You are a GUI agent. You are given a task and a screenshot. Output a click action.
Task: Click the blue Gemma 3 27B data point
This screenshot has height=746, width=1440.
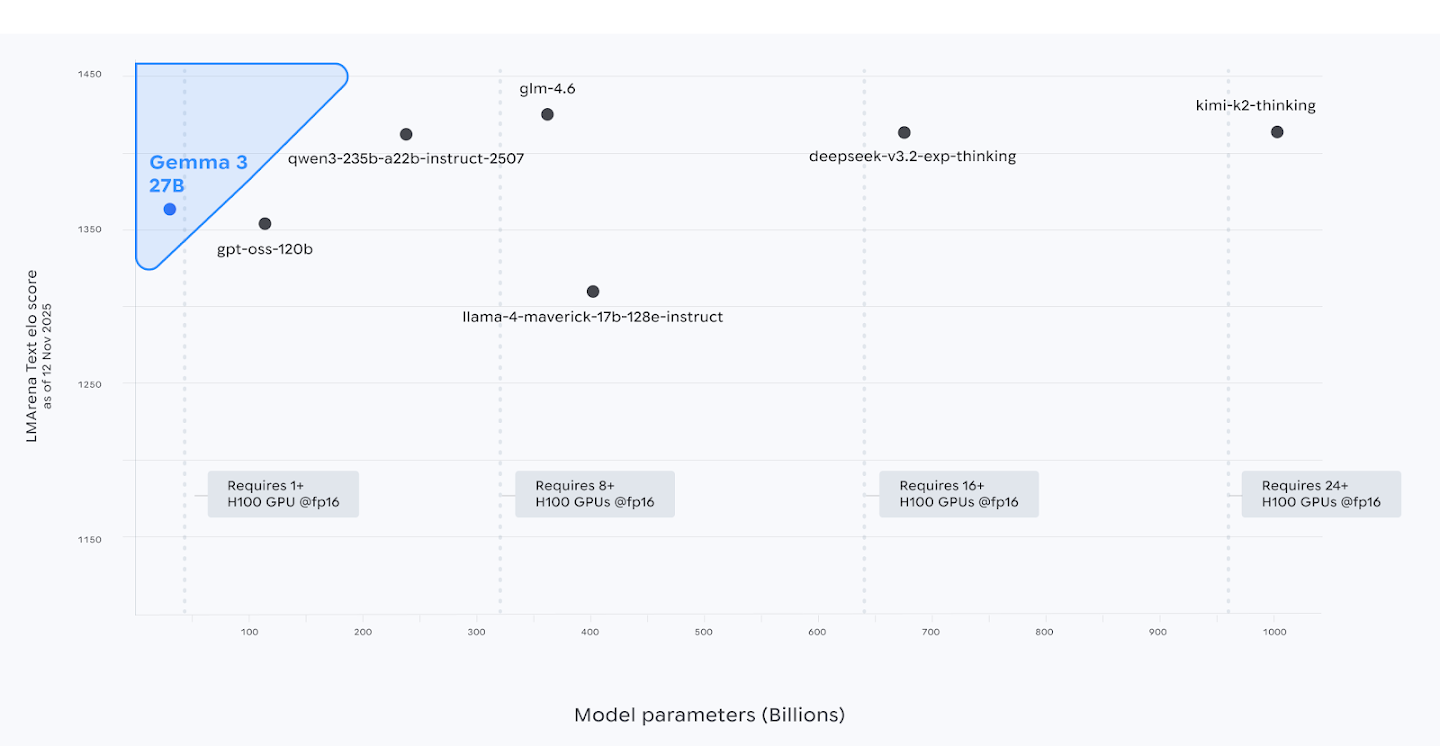(x=170, y=209)
